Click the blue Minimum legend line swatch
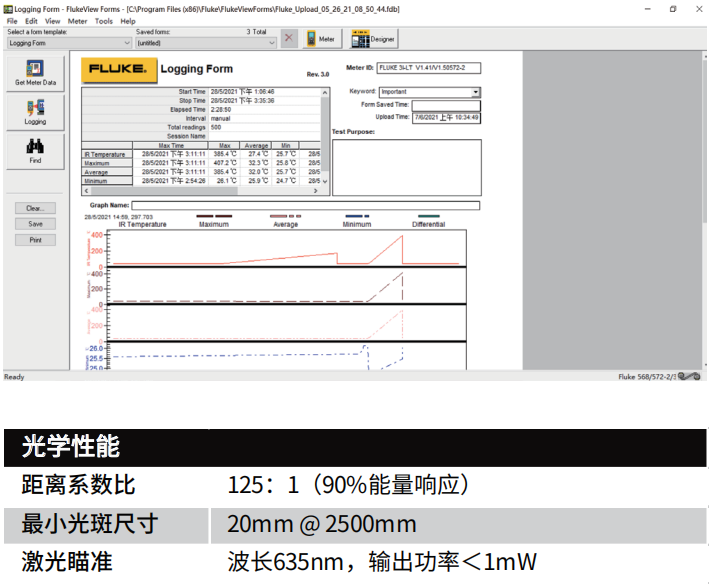The height and width of the screenshot is (584, 714). (x=356, y=215)
